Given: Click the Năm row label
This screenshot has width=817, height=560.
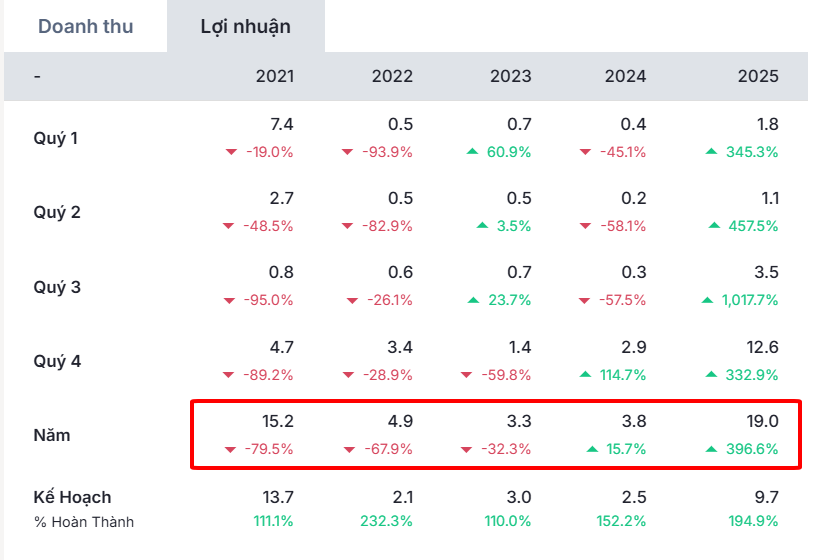Looking at the screenshot, I should (52, 435).
